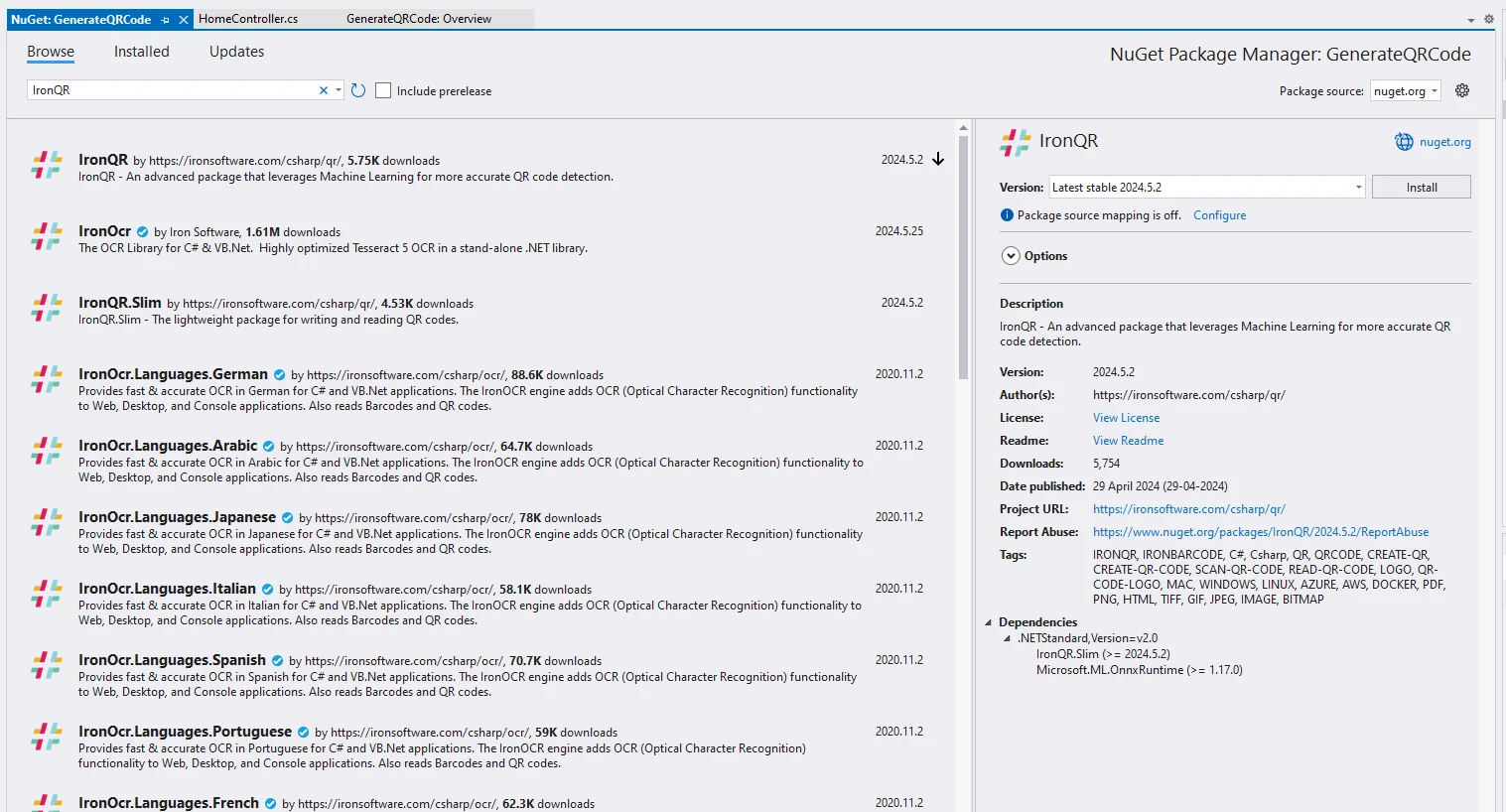This screenshot has width=1506, height=812.
Task: Open the View License link
Action: [x=1126, y=418]
